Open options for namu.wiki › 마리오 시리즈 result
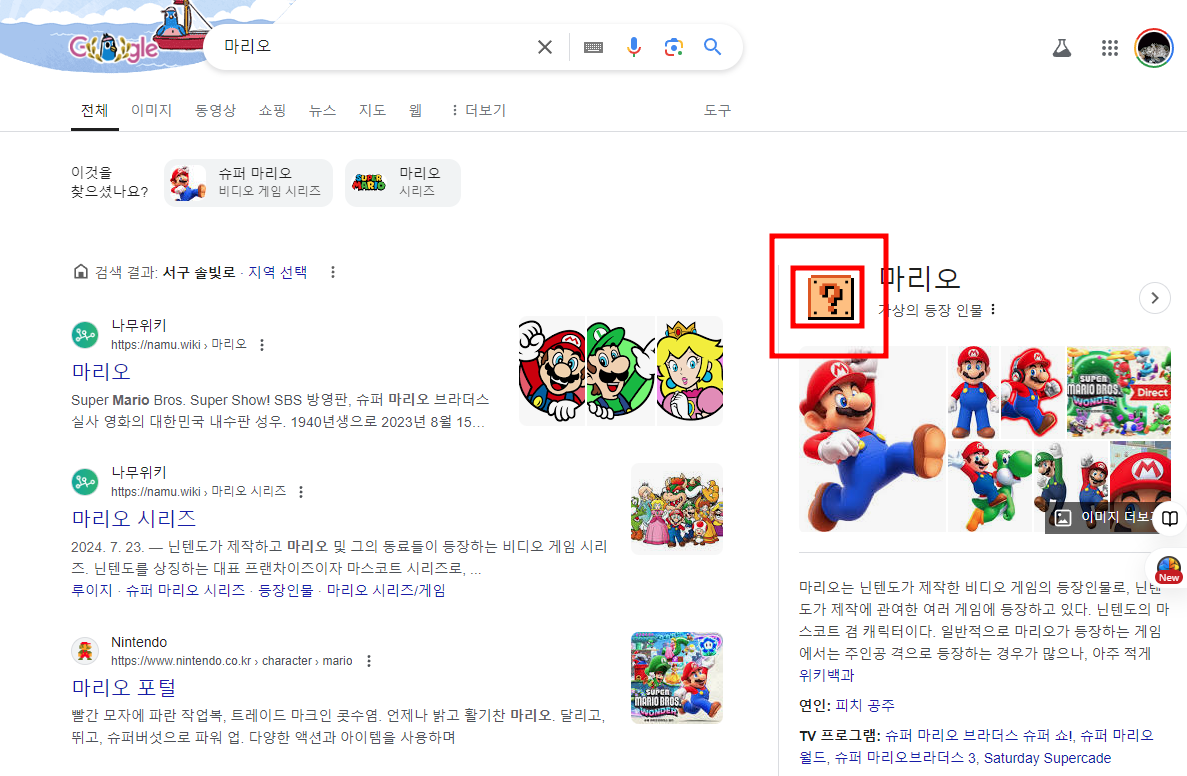This screenshot has width=1187, height=776. point(301,491)
